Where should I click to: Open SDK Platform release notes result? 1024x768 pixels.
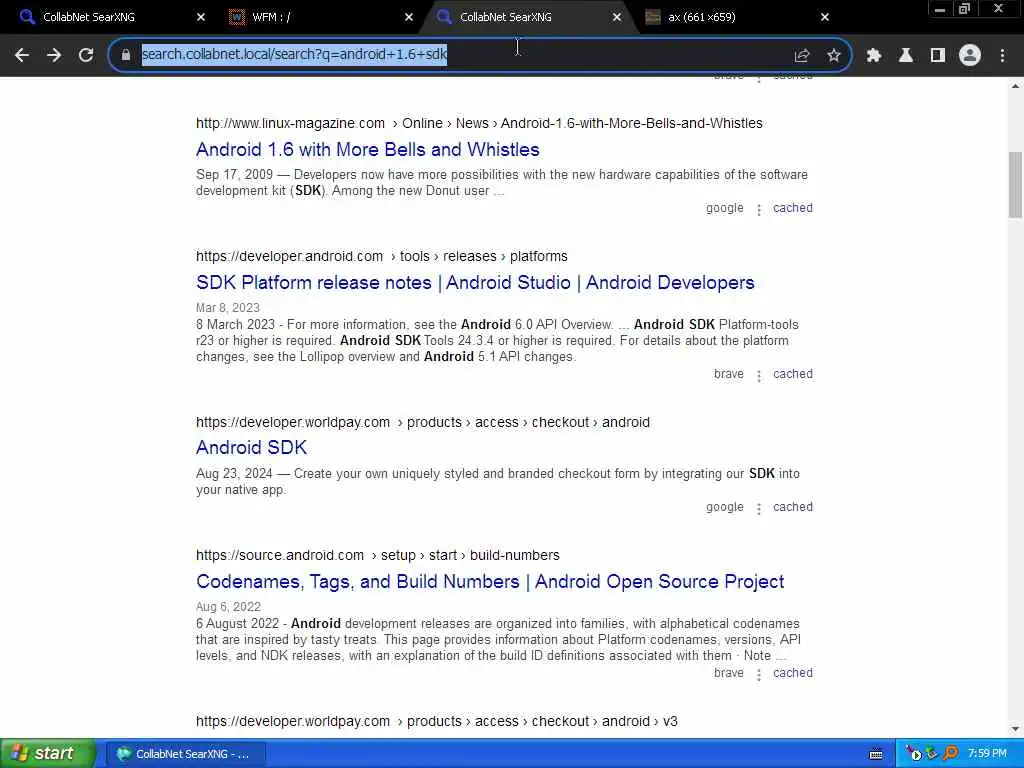(x=475, y=283)
